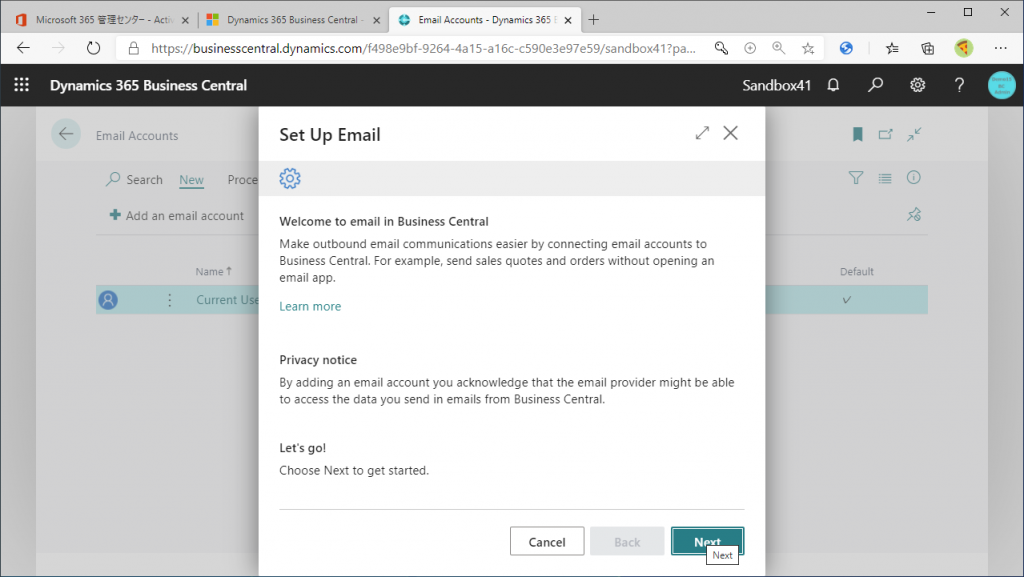Click the Default checkmark in Current User row
This screenshot has width=1024, height=577.
coord(846,300)
